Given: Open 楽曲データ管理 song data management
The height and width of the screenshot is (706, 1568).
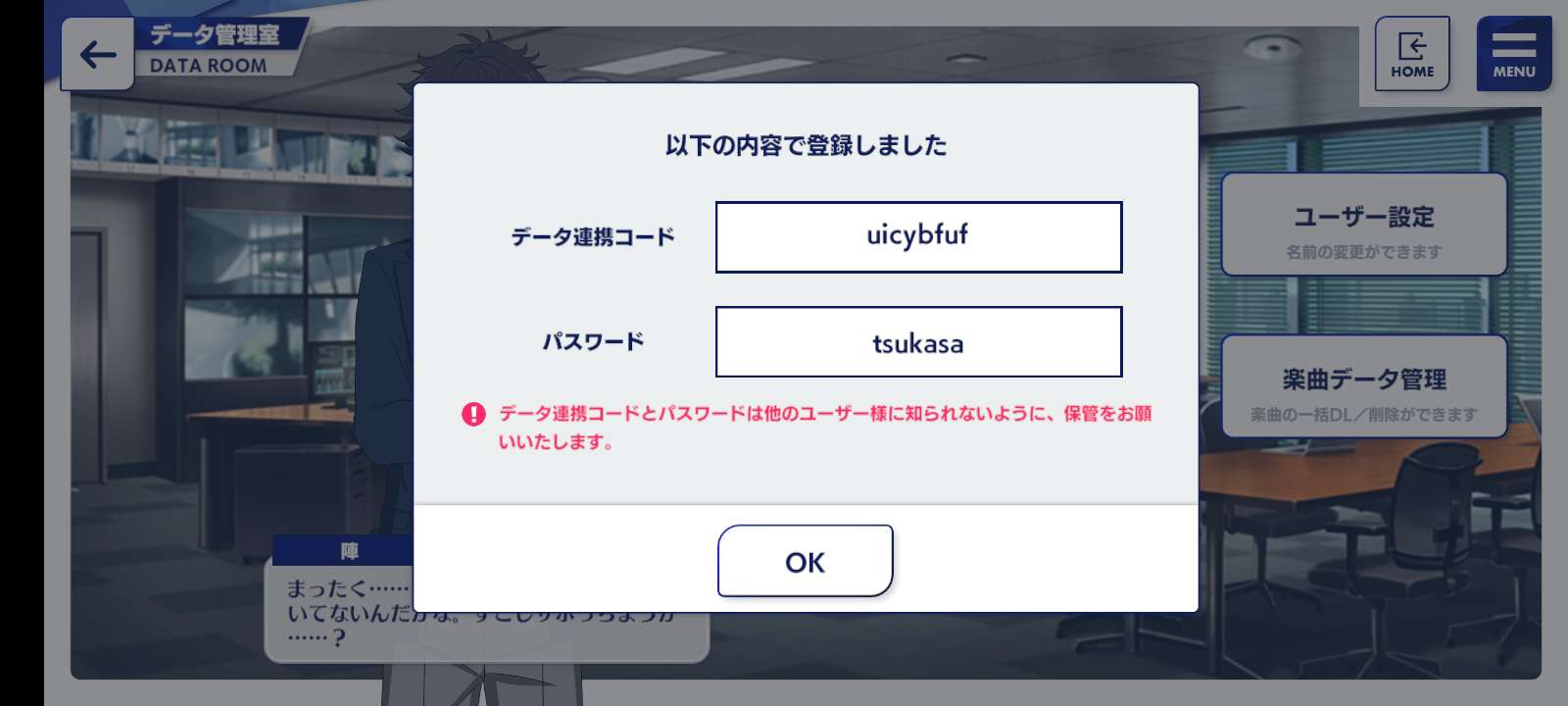Looking at the screenshot, I should pyautogui.click(x=1363, y=386).
